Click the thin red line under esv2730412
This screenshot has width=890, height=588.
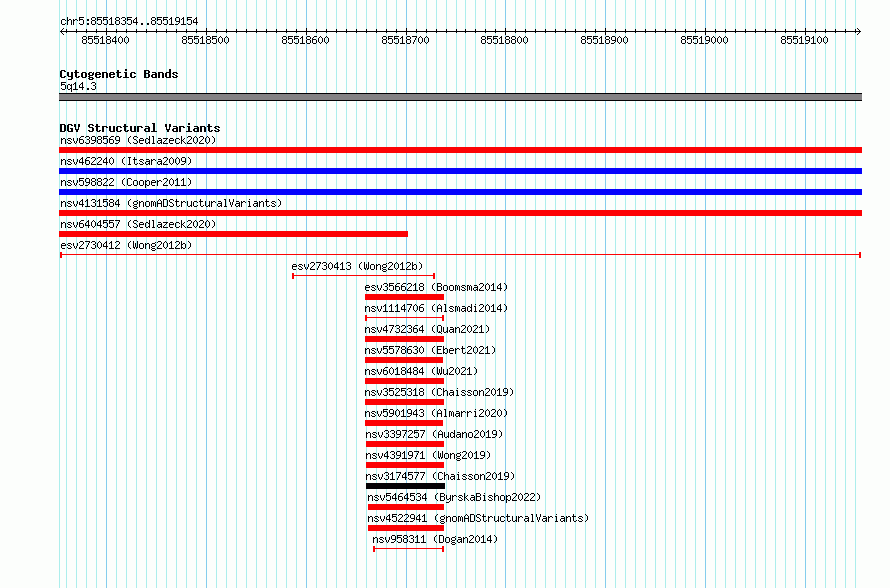[x=460, y=255]
